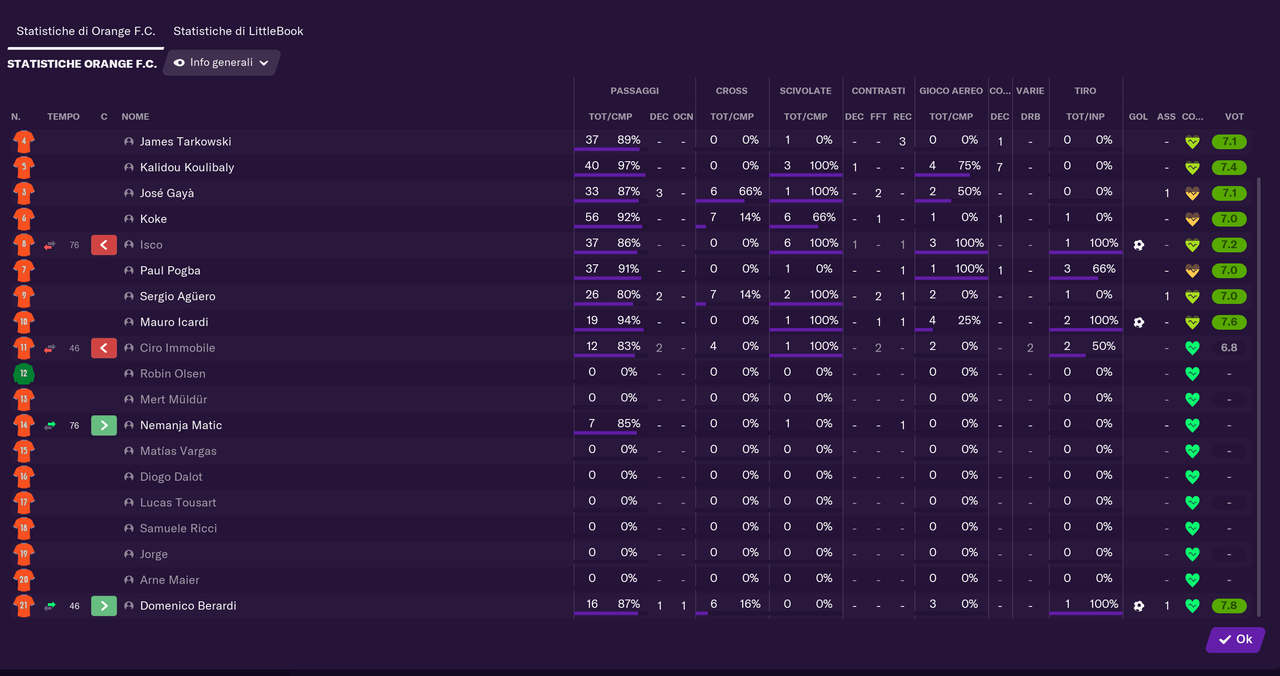Click the checkmark icon on Ok button

pos(1225,640)
